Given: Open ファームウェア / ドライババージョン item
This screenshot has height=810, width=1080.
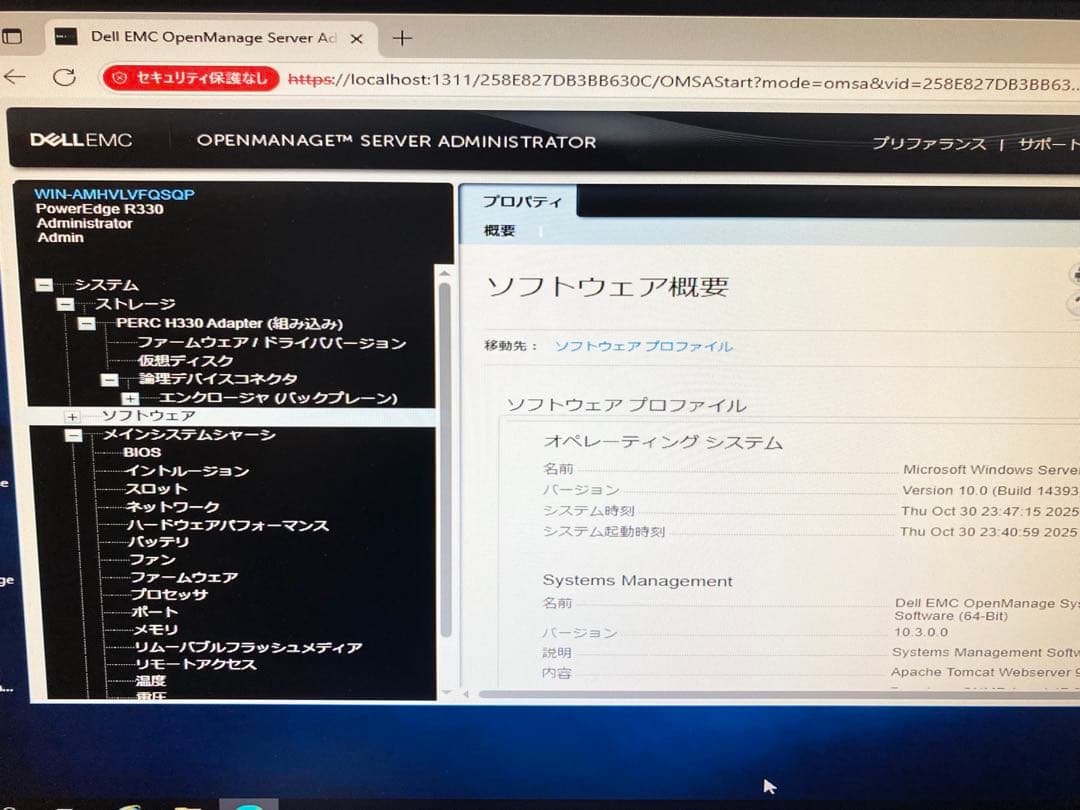Looking at the screenshot, I should coord(272,342).
